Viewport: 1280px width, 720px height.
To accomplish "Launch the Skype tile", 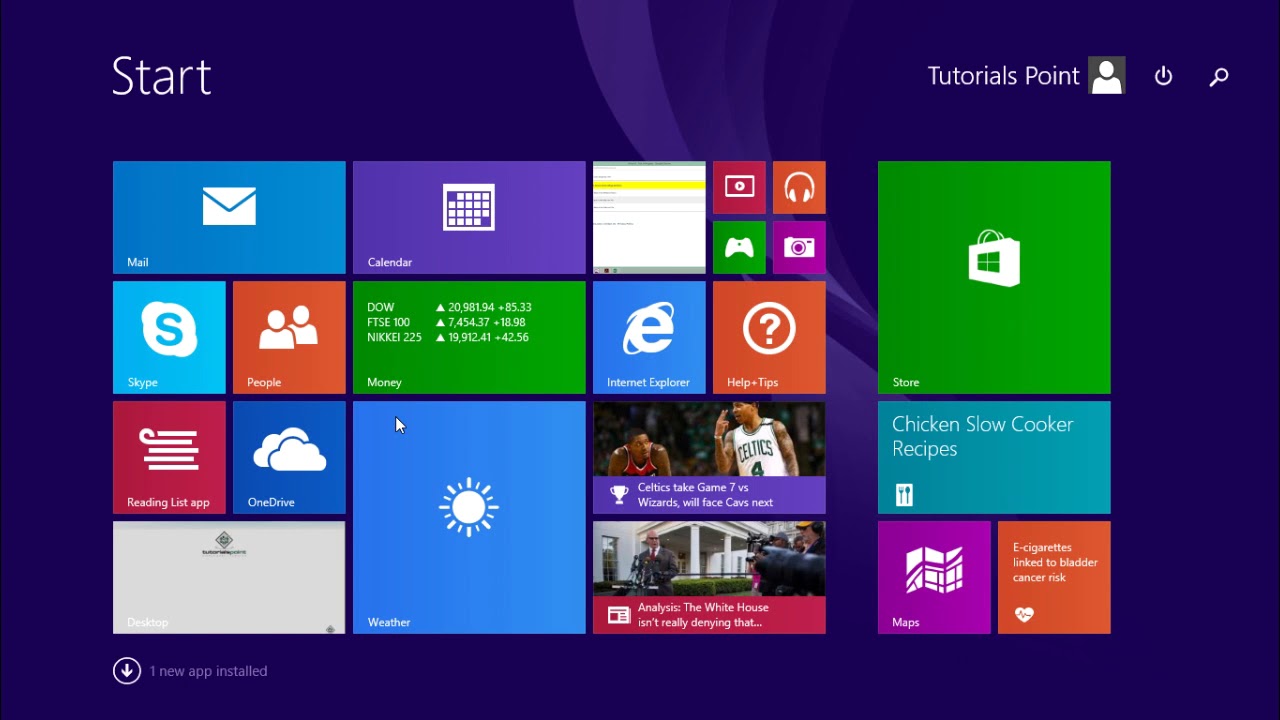I will click(169, 337).
